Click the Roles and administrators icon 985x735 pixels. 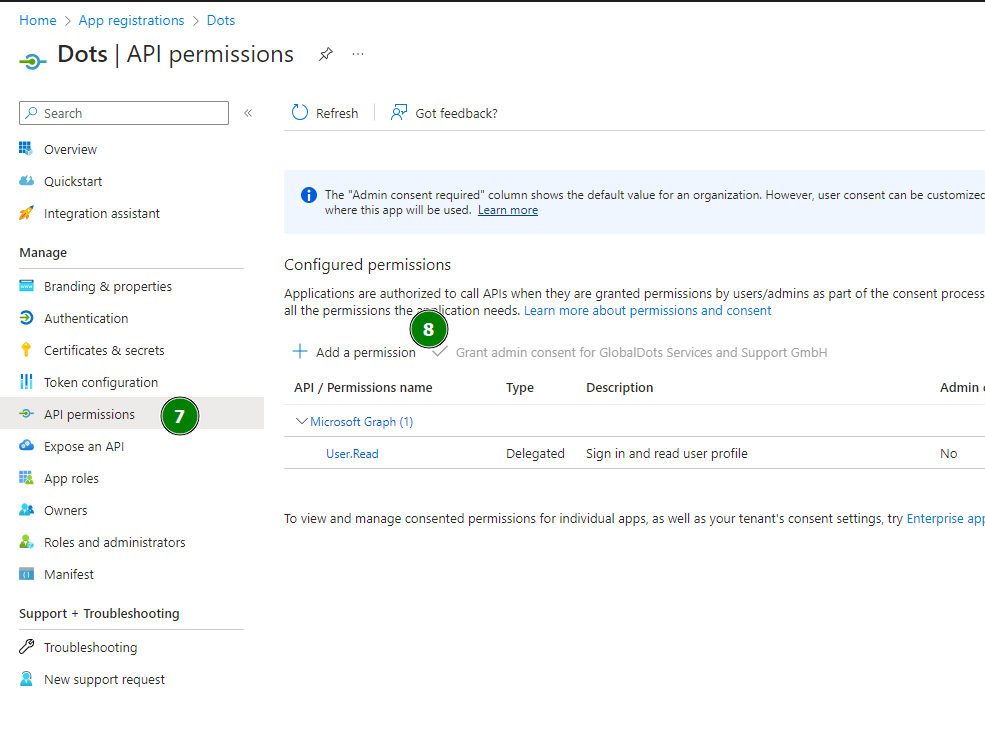coord(26,542)
